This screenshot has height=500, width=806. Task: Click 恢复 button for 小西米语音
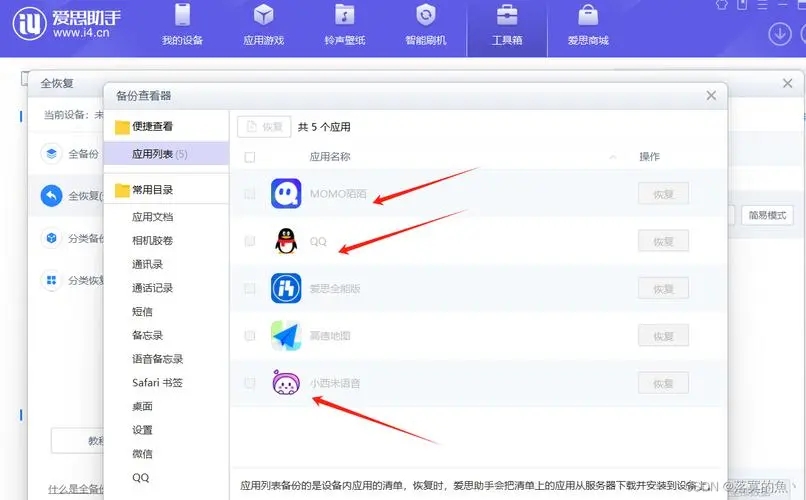[663, 383]
